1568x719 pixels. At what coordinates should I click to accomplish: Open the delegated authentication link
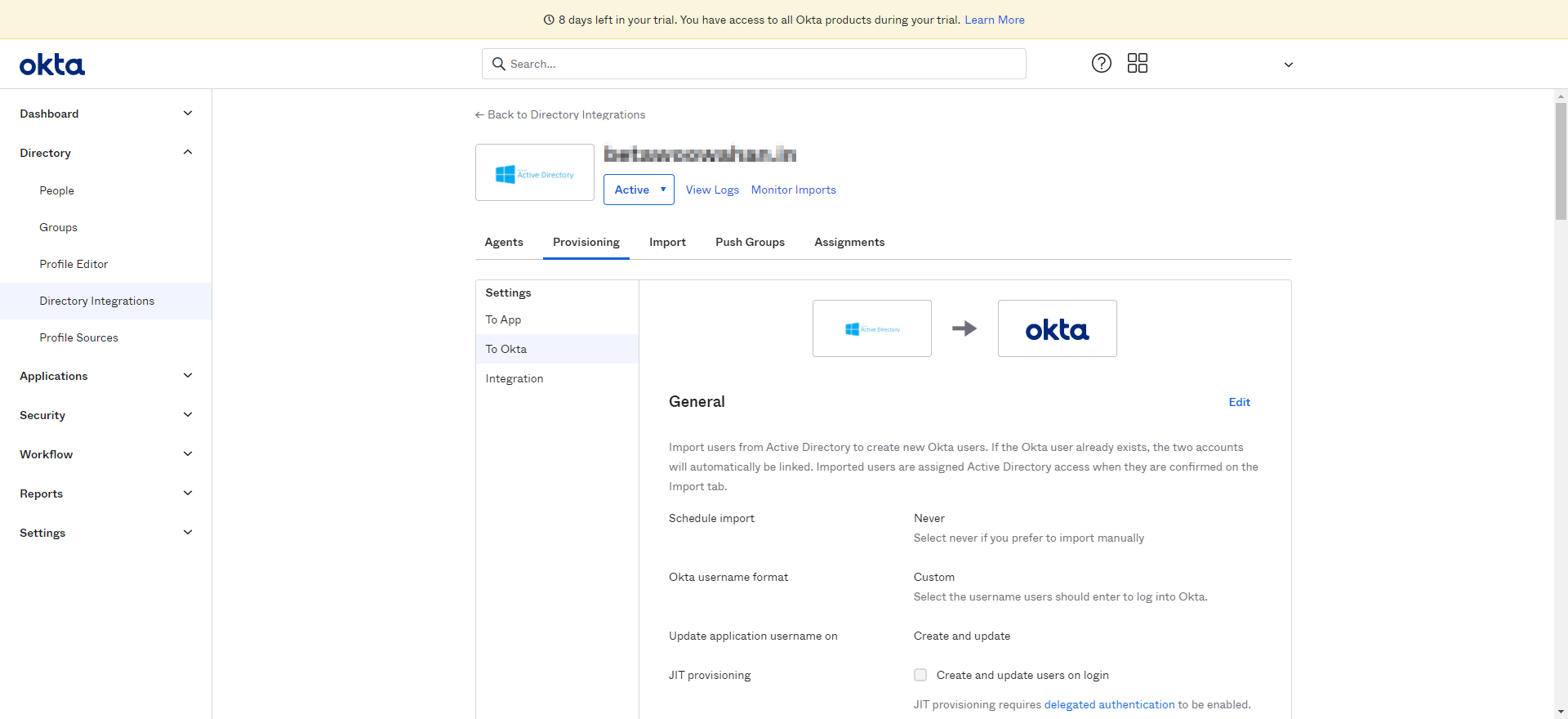[1109, 704]
